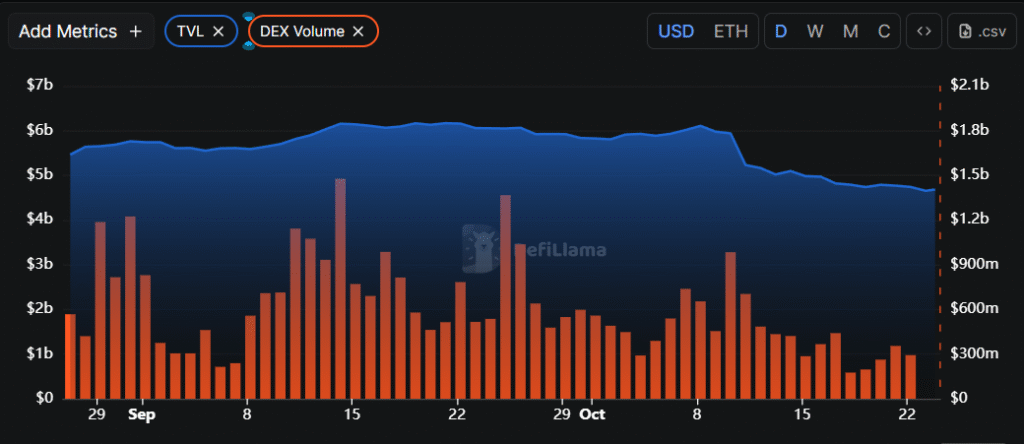1024x444 pixels.
Task: Click the tall orange bar before Oct 29 label
Action: 505,300
